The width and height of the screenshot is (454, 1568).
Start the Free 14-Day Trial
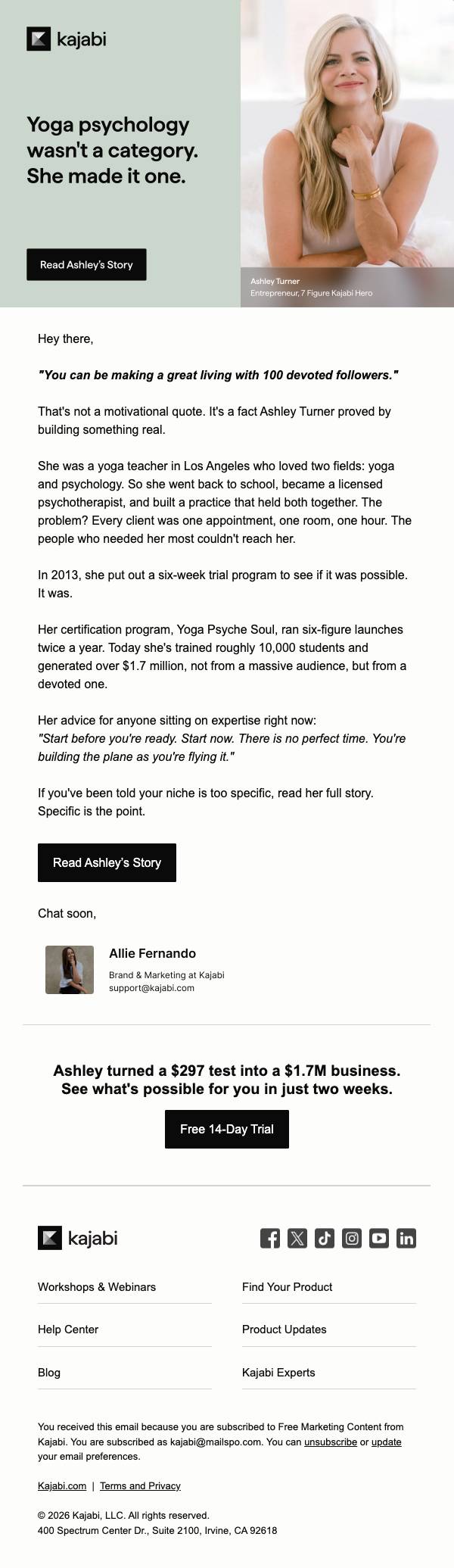pos(227,1129)
